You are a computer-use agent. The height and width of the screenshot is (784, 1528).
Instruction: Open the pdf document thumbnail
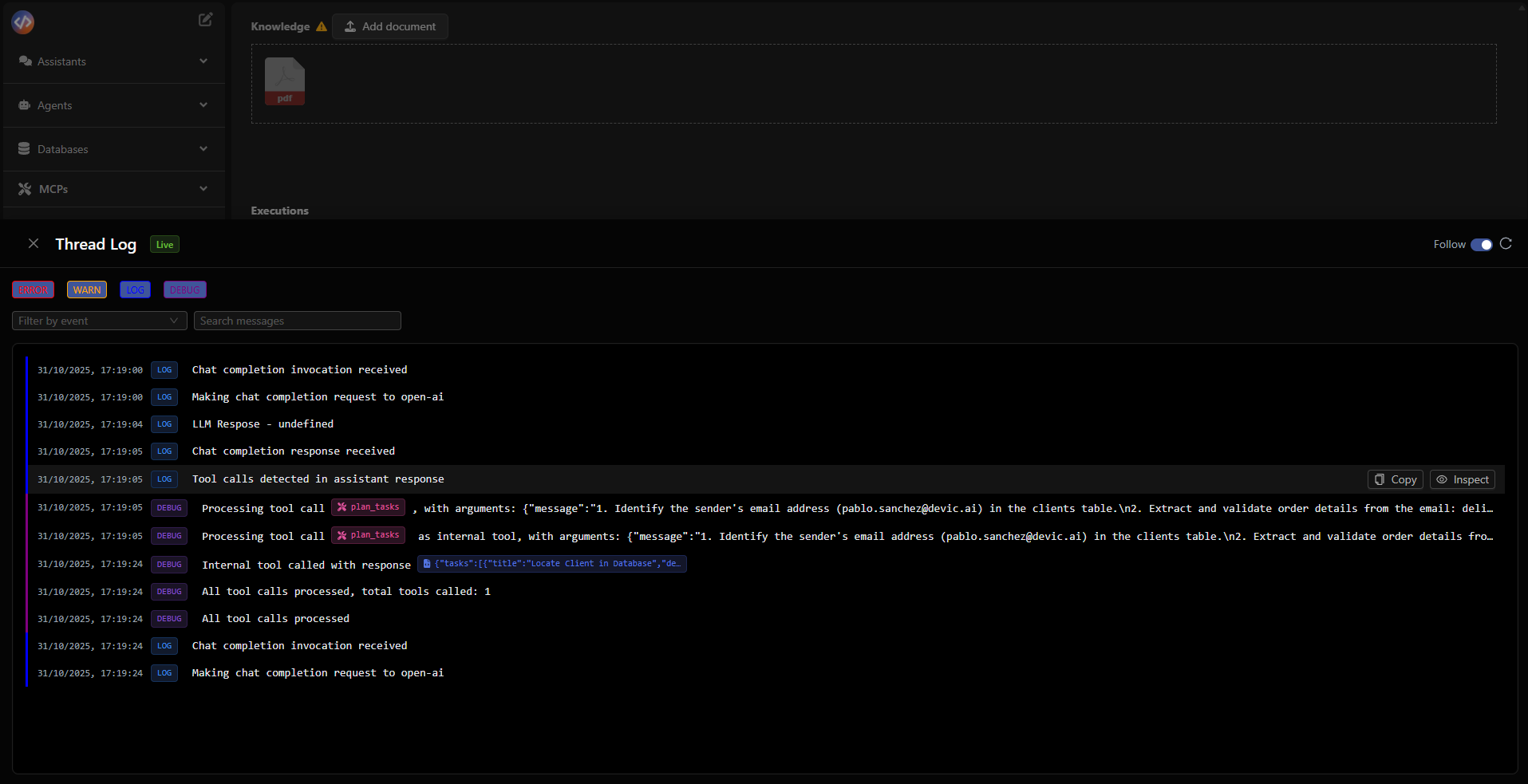pos(285,81)
